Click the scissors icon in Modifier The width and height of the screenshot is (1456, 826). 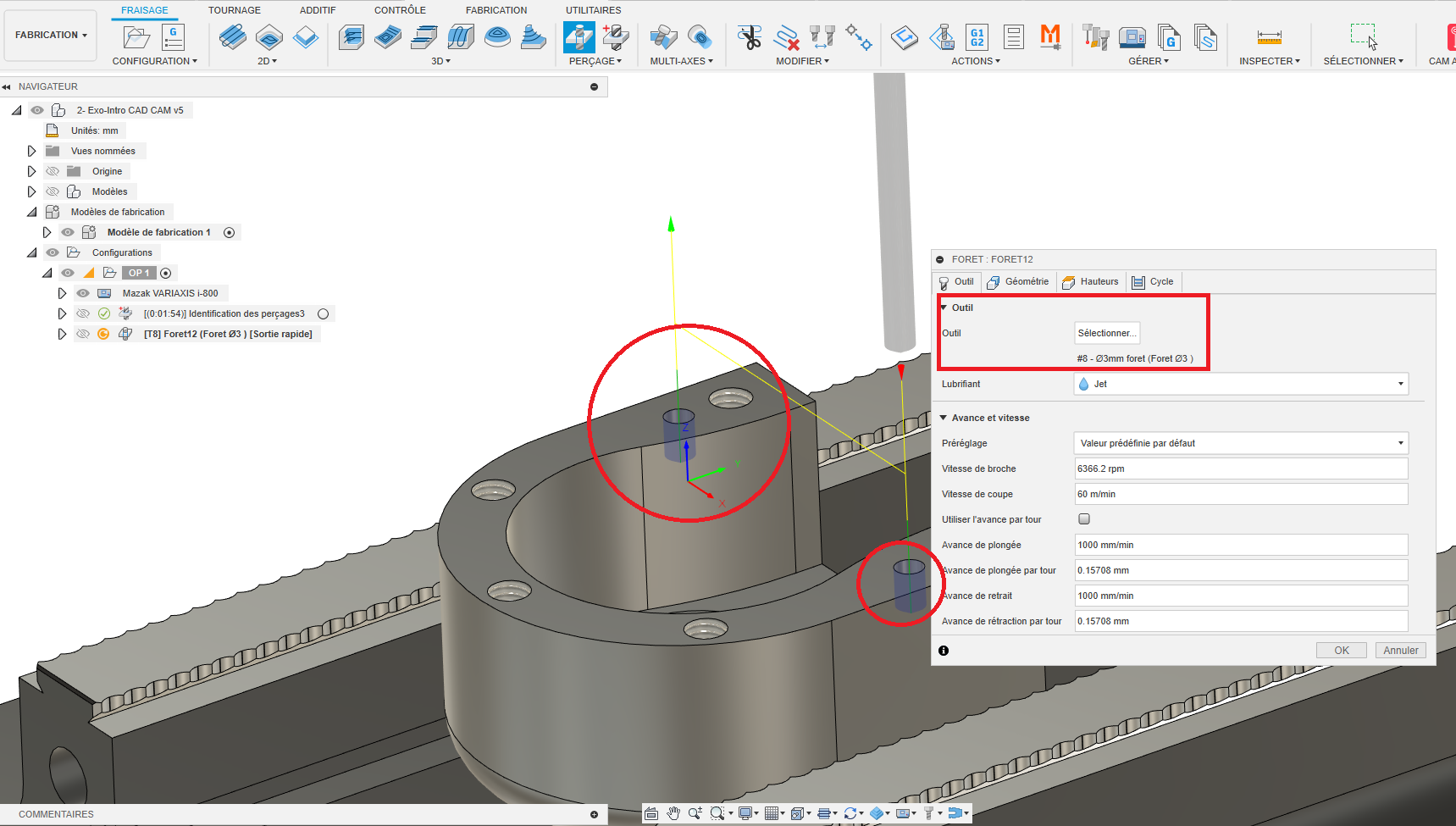pyautogui.click(x=750, y=37)
